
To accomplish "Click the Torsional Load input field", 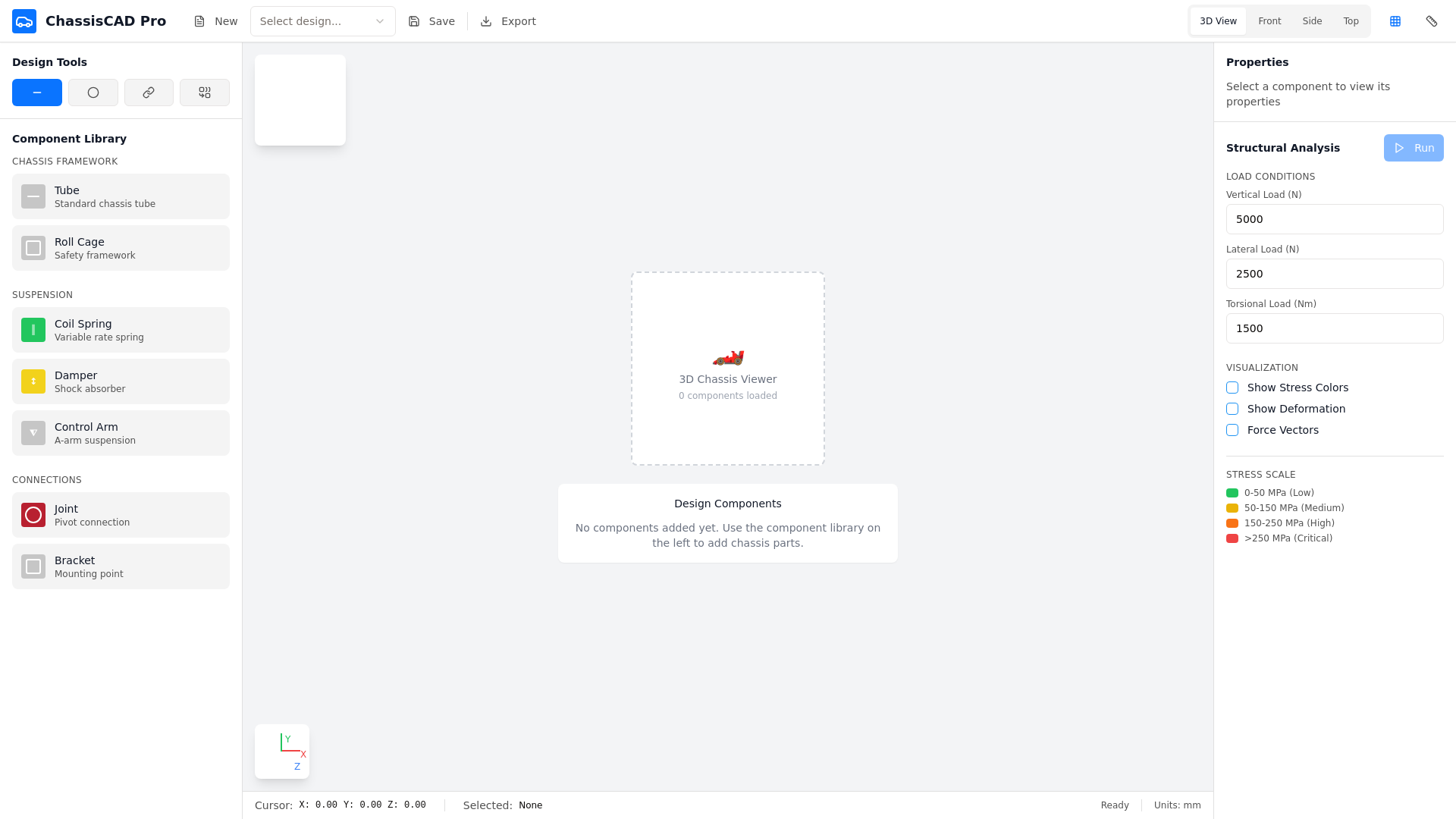I will pos(1335,328).
